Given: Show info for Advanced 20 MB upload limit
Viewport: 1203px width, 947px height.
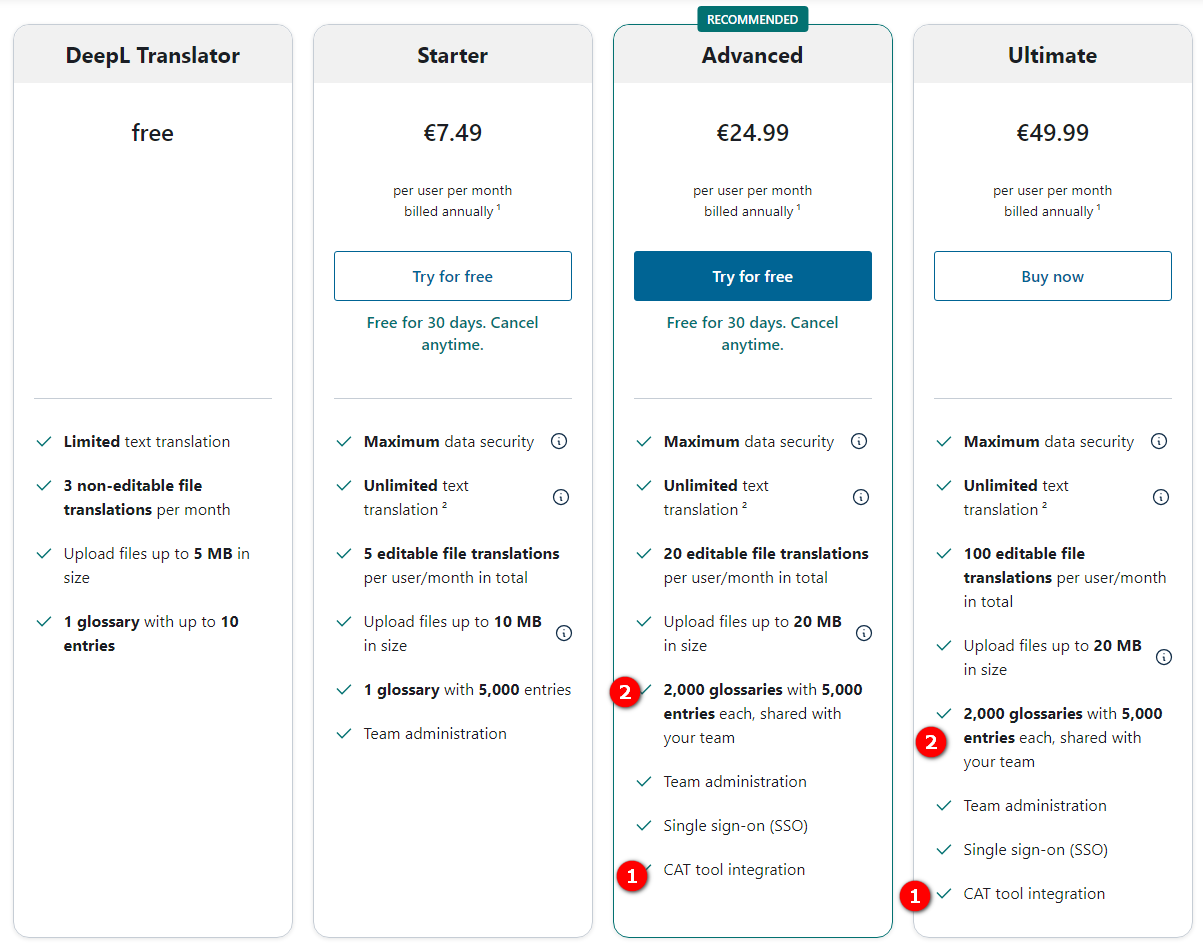Looking at the screenshot, I should pyautogui.click(x=864, y=633).
